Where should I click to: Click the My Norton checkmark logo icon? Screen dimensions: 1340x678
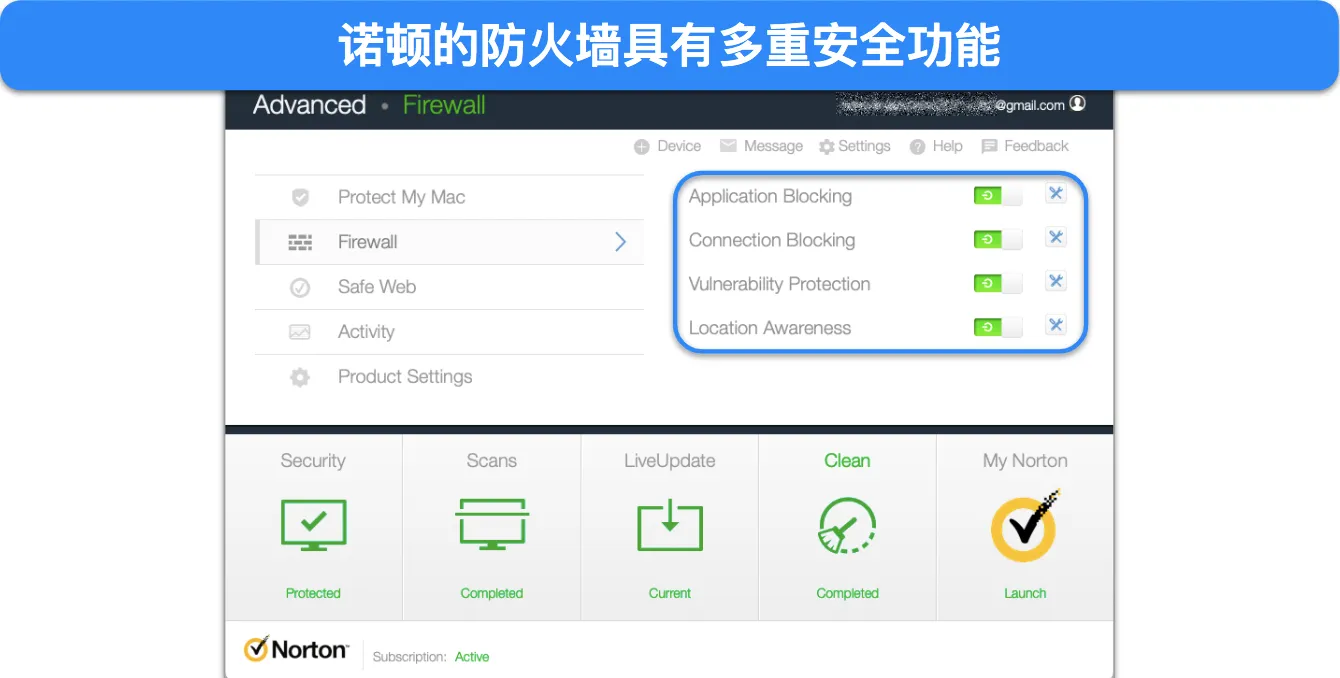tap(1025, 526)
